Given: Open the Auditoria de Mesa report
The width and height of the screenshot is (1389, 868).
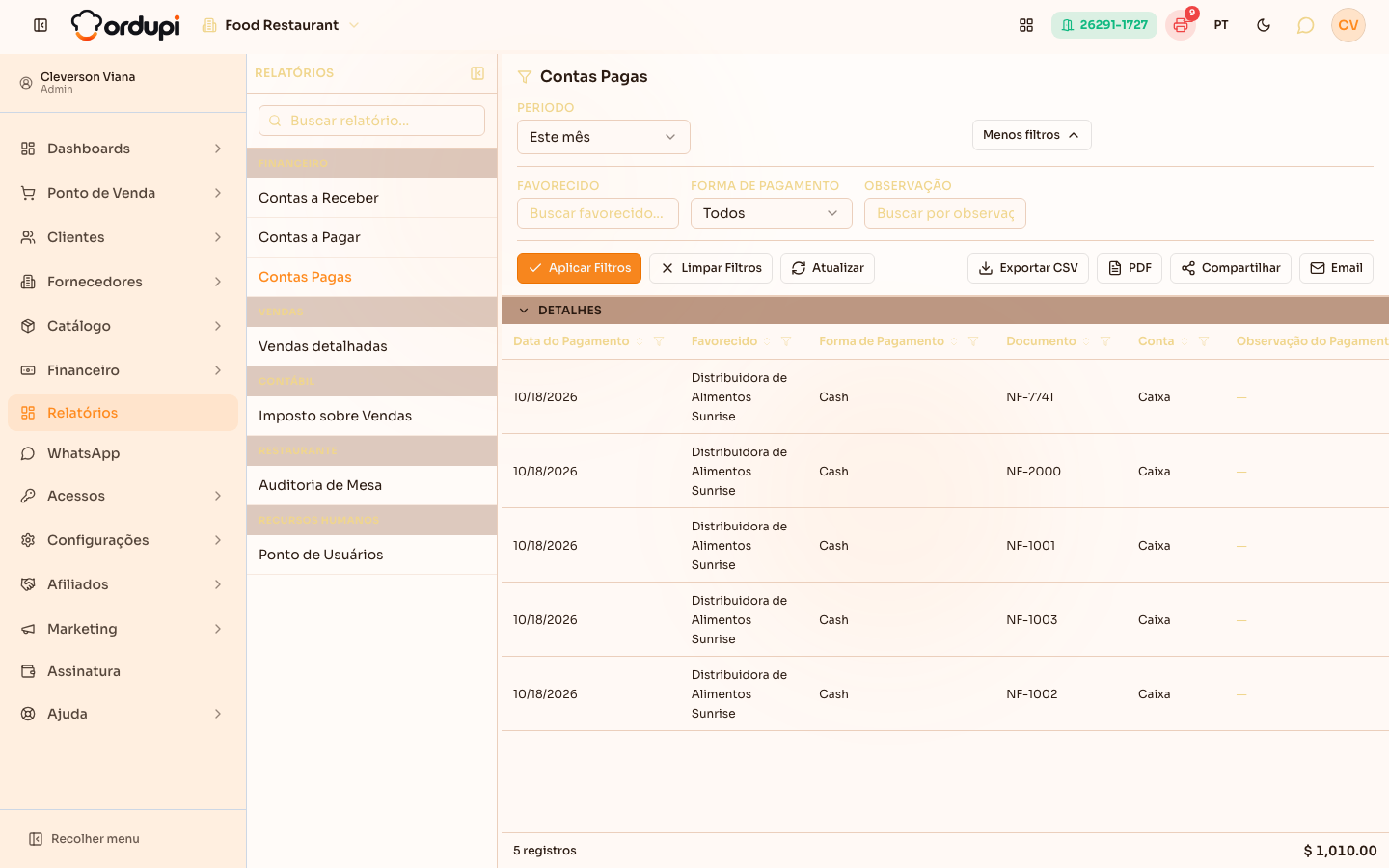Looking at the screenshot, I should (x=371, y=485).
